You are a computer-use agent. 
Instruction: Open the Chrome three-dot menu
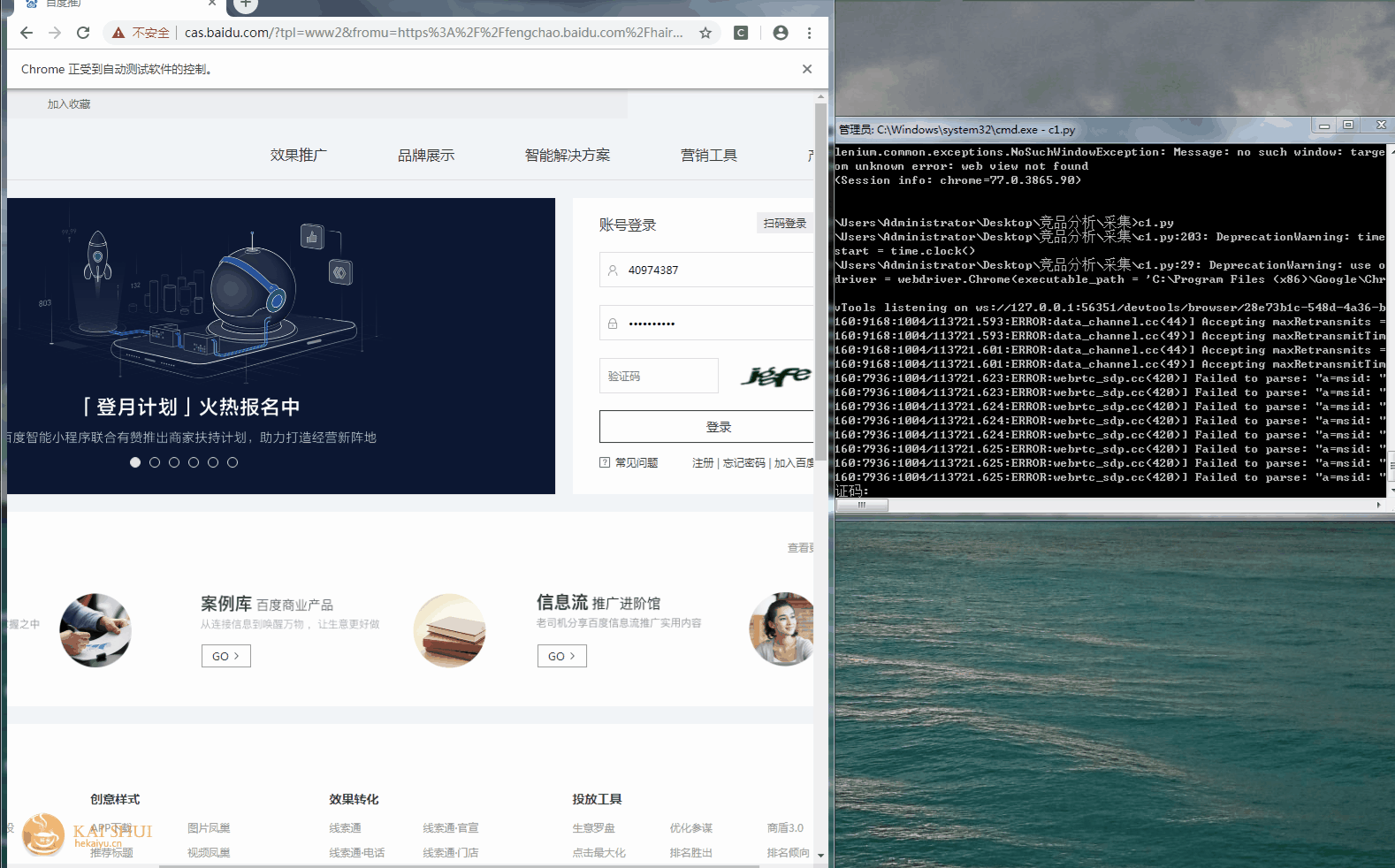click(x=809, y=33)
